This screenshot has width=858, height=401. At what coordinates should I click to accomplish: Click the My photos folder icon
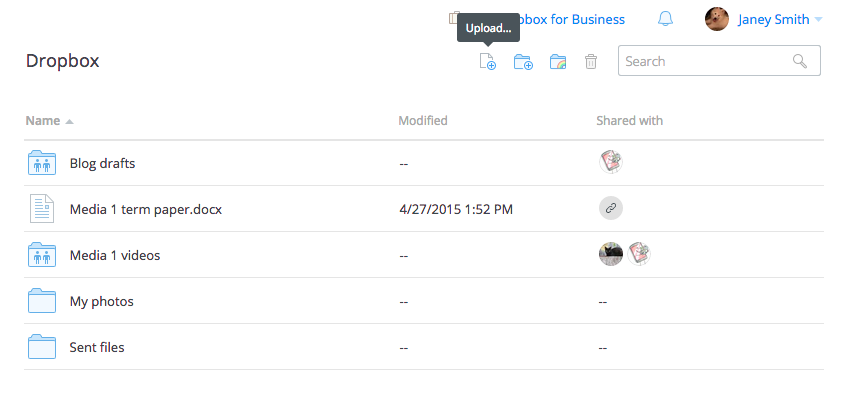[42, 301]
